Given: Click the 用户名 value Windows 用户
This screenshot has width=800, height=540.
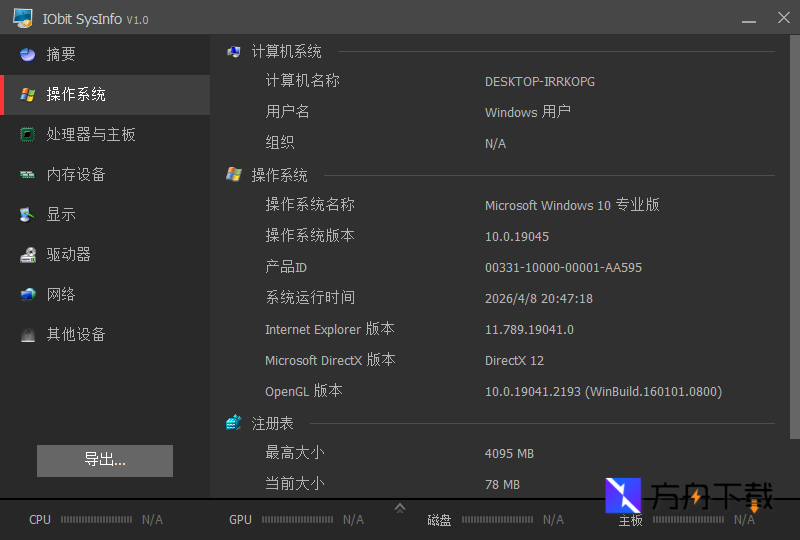Looking at the screenshot, I should [x=528, y=112].
